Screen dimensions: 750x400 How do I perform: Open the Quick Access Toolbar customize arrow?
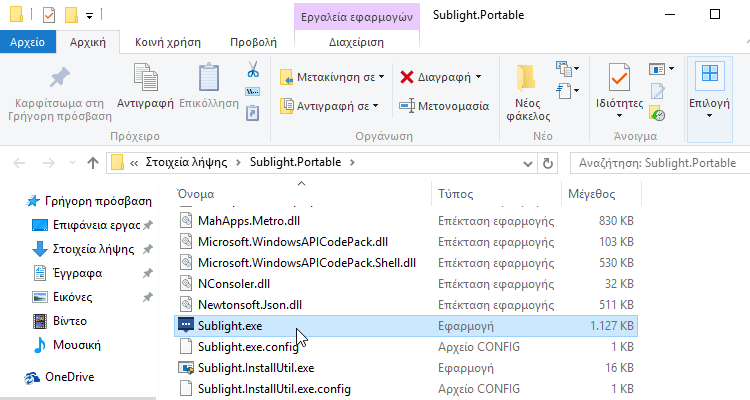89,16
